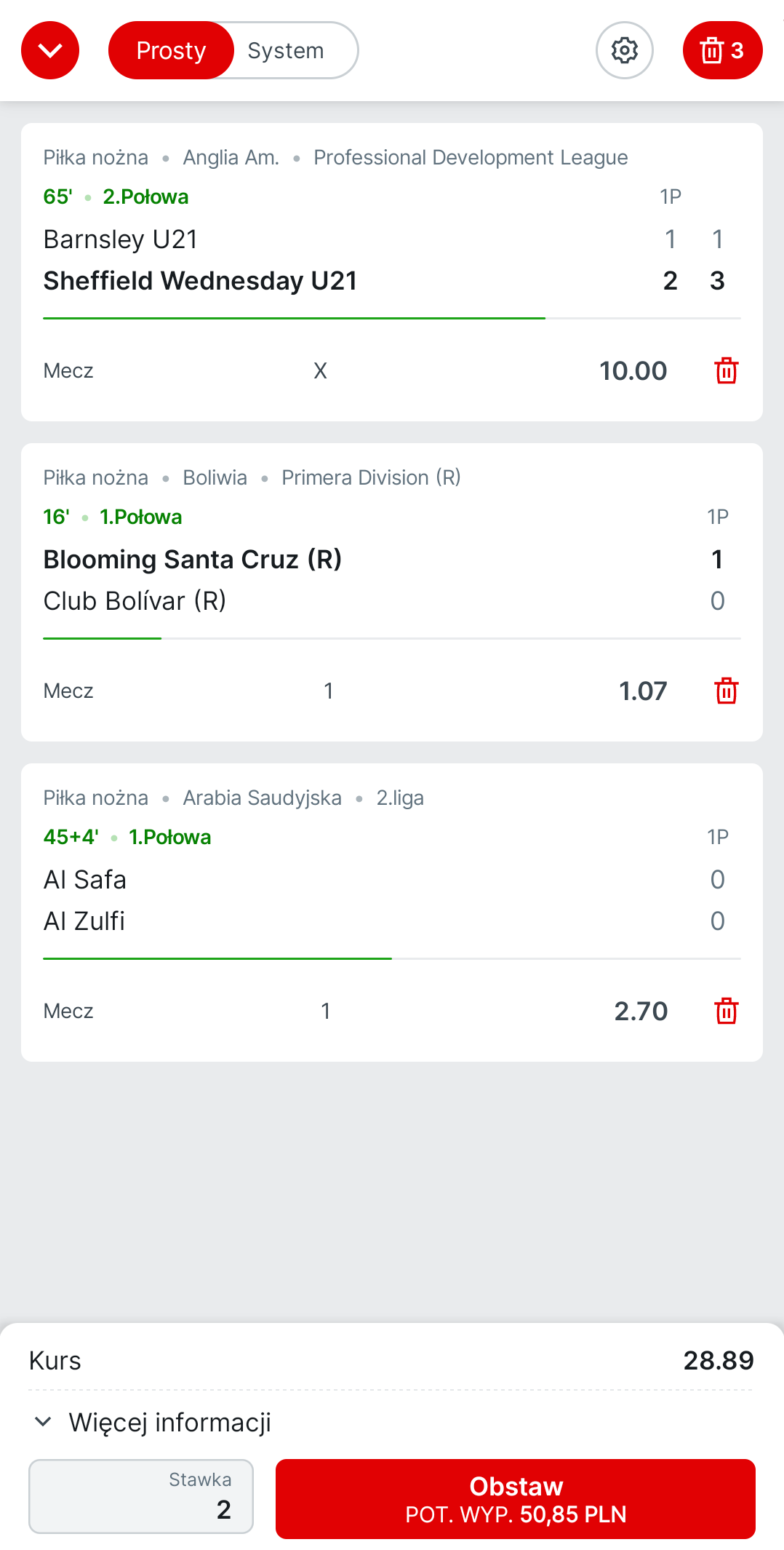Edit the Stawka stake field

[141, 1496]
